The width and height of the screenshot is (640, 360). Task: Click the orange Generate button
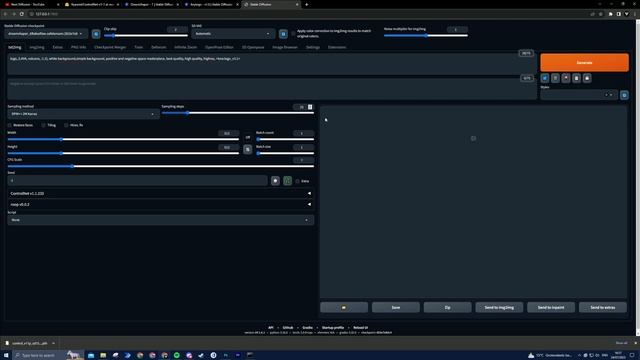click(584, 62)
